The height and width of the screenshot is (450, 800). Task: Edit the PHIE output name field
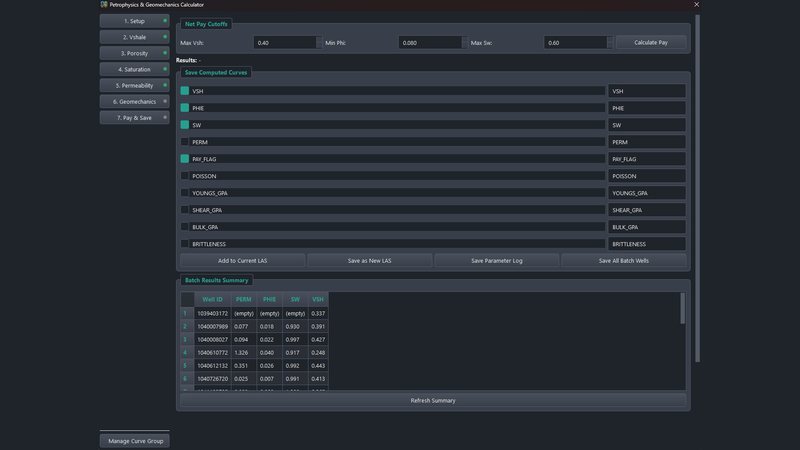[646, 108]
